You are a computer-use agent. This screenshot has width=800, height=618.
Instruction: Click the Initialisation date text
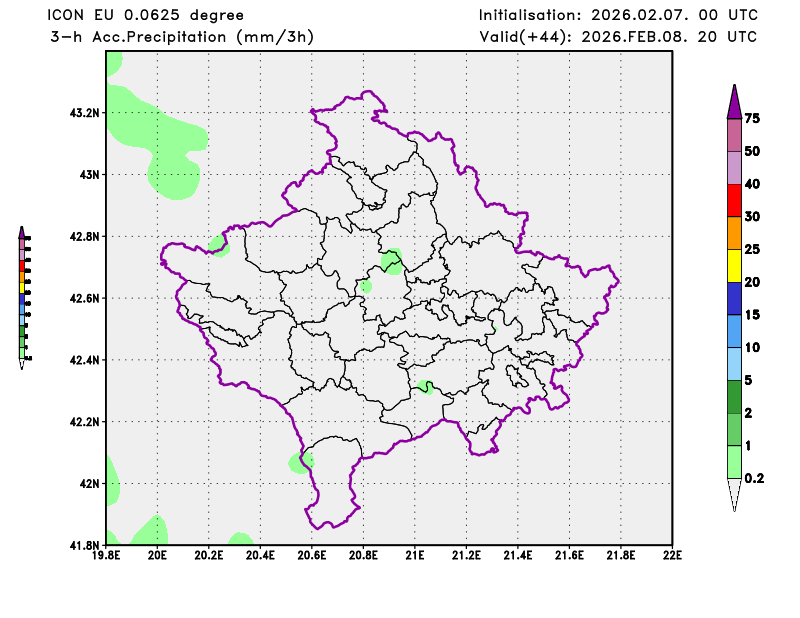pyautogui.click(x=617, y=15)
